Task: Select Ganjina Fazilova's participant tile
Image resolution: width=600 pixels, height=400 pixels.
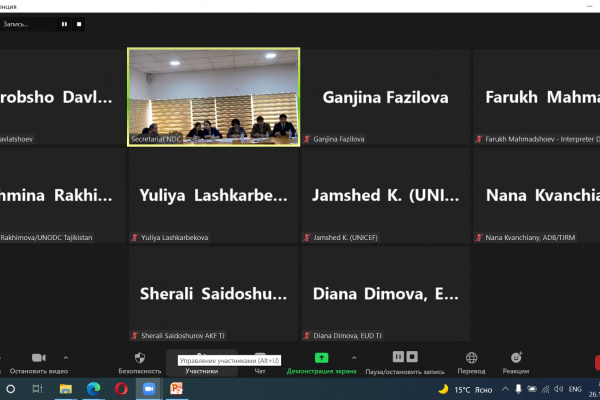Action: click(385, 98)
